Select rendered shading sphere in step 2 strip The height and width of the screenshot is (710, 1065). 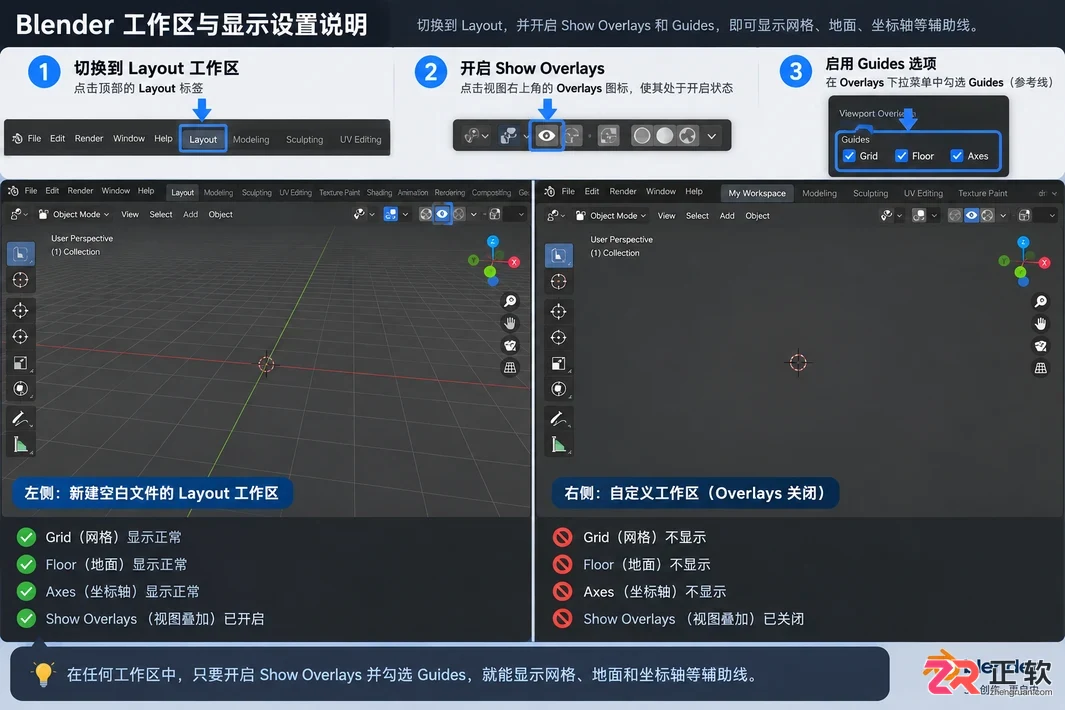(688, 136)
